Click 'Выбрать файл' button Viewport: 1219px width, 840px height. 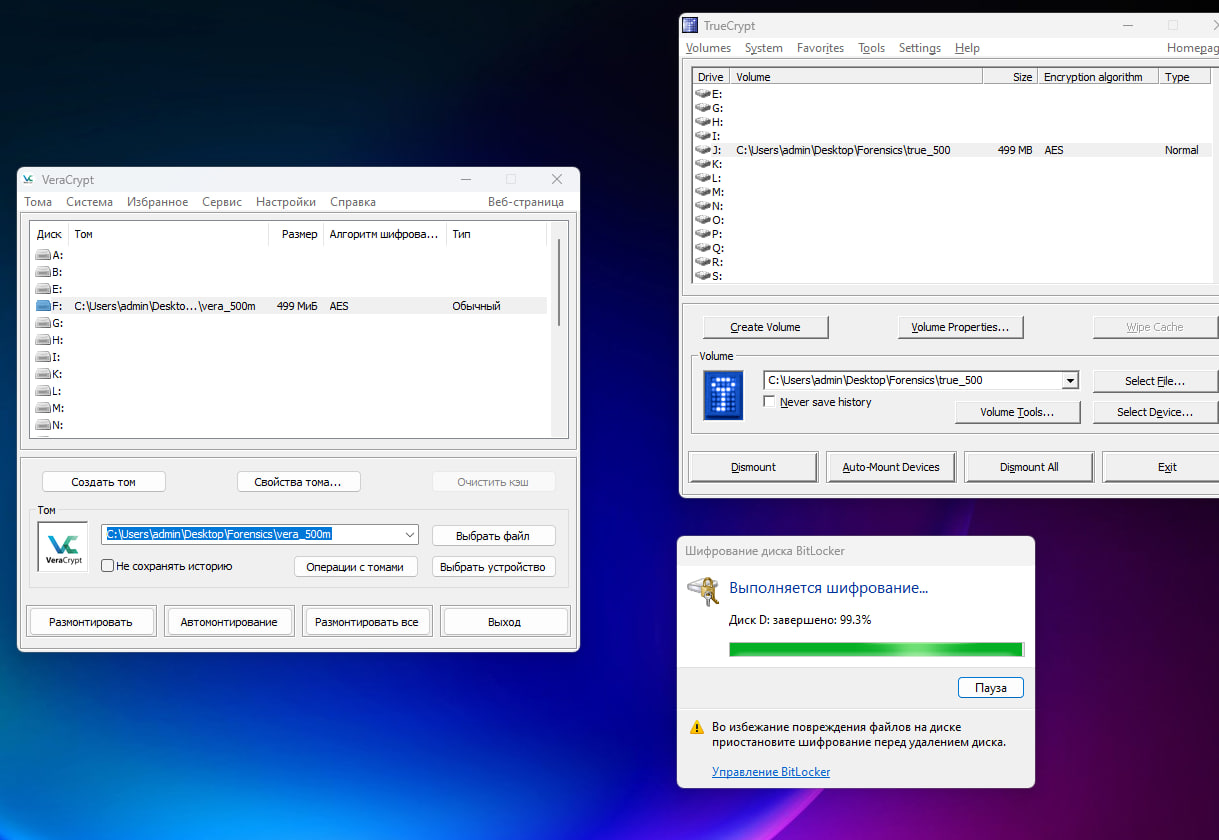tap(493, 536)
